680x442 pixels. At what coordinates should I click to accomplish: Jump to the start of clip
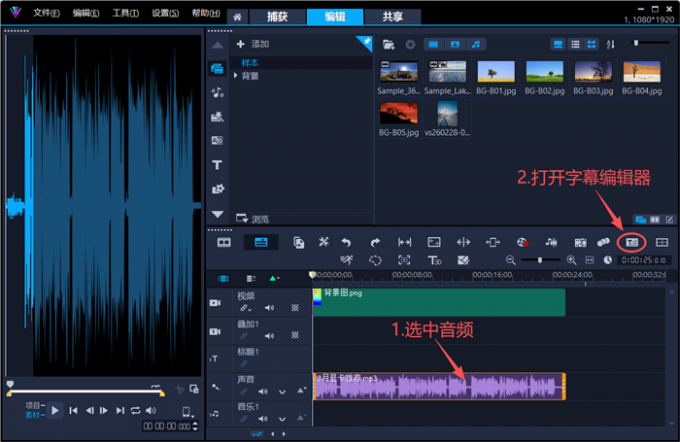[x=73, y=410]
